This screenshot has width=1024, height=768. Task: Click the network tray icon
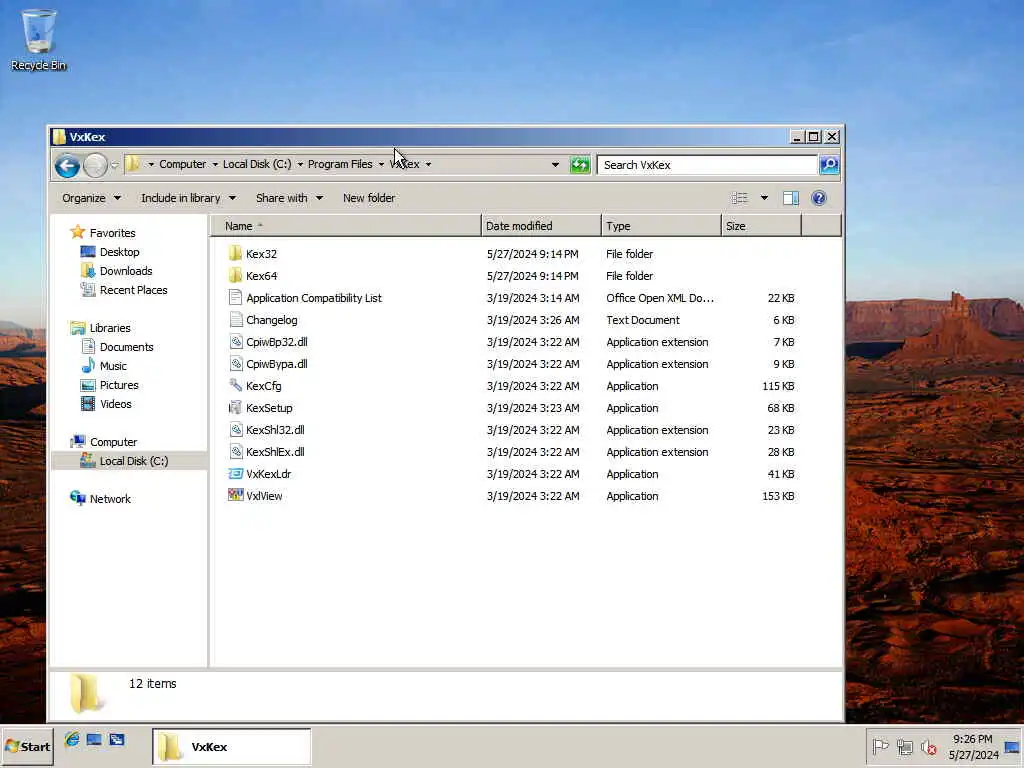tap(904, 746)
